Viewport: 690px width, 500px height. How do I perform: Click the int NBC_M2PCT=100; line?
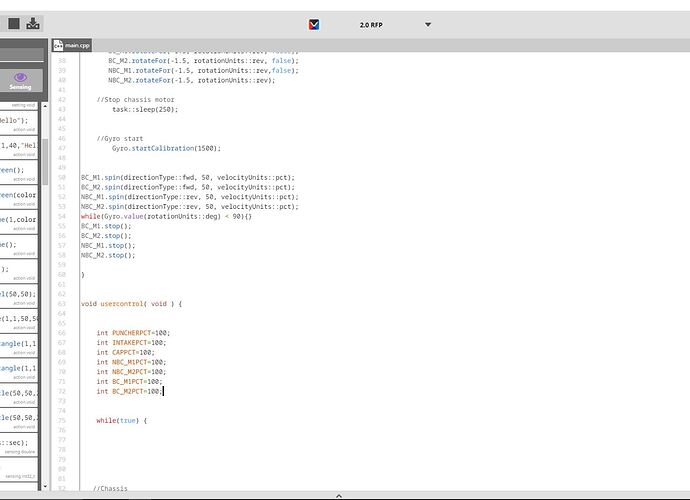(x=132, y=372)
